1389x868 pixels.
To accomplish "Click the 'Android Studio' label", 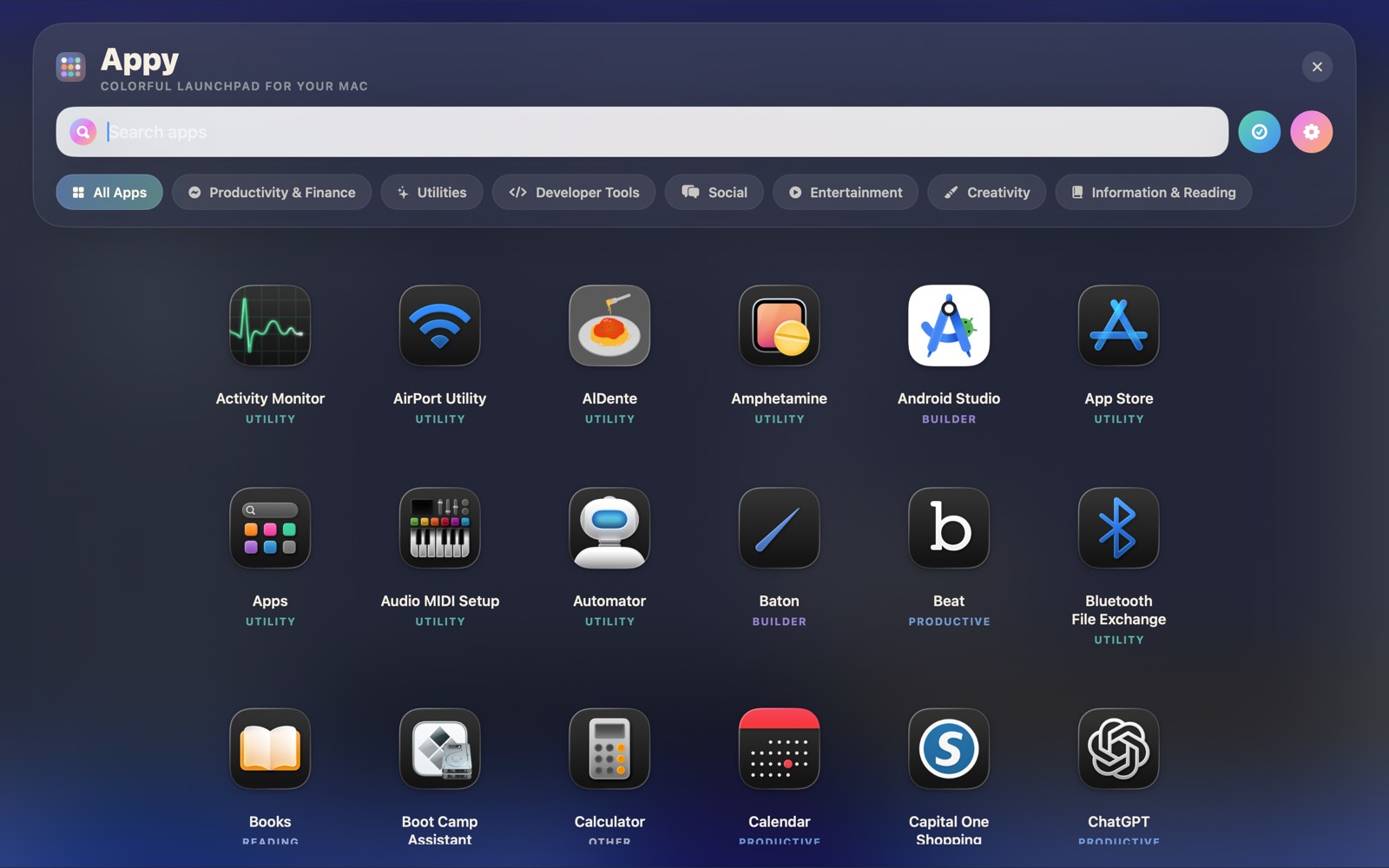I will pos(949,398).
